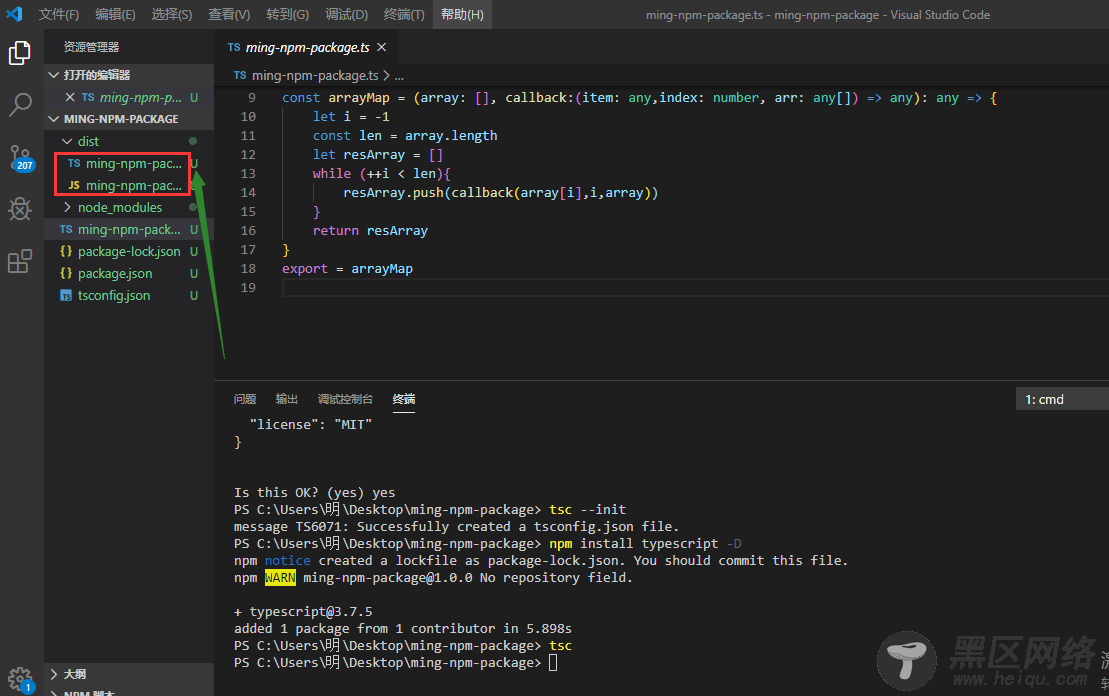Open the 1: cmd terminal selector dropdown
The height and width of the screenshot is (696, 1109).
pos(1062,399)
